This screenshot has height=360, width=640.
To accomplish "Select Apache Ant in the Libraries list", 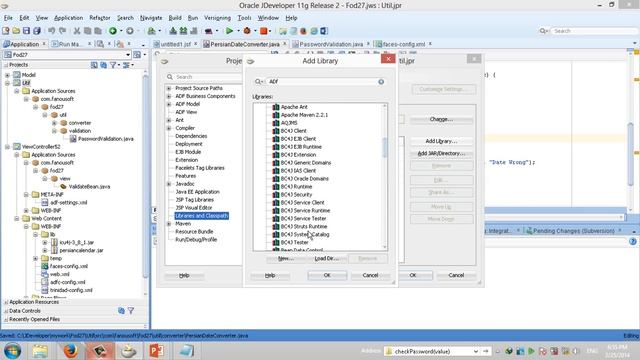I will [x=294, y=107].
